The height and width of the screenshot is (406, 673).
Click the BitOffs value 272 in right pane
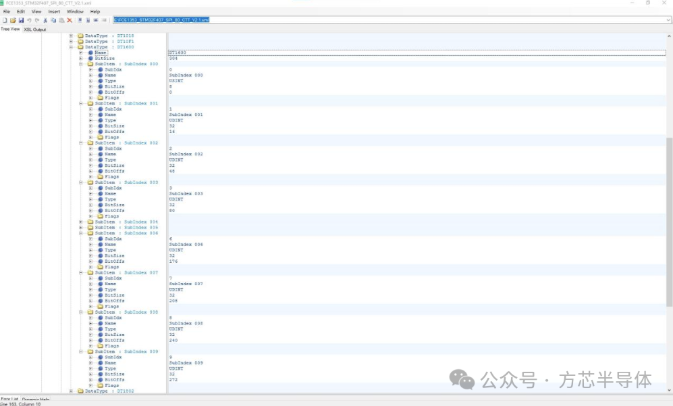[x=173, y=379]
